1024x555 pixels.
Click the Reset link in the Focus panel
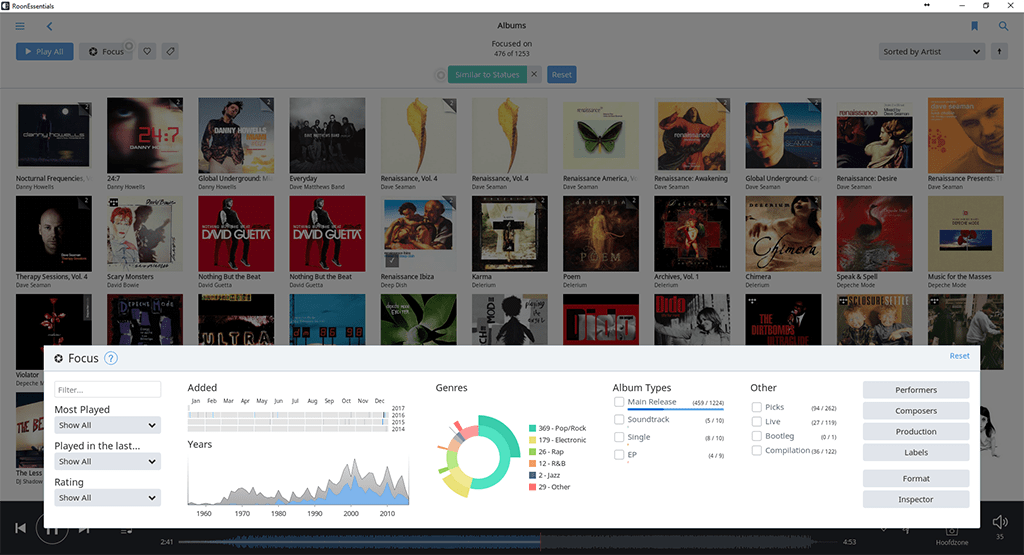click(959, 356)
